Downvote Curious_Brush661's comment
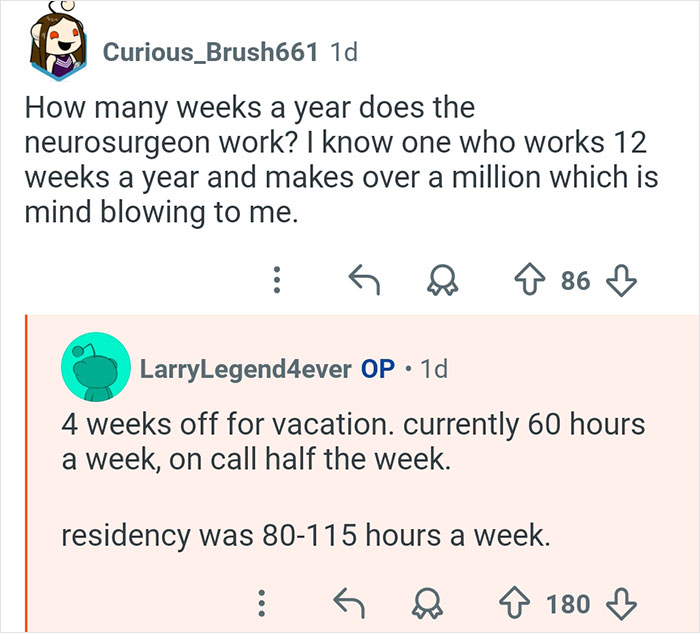 623,282
